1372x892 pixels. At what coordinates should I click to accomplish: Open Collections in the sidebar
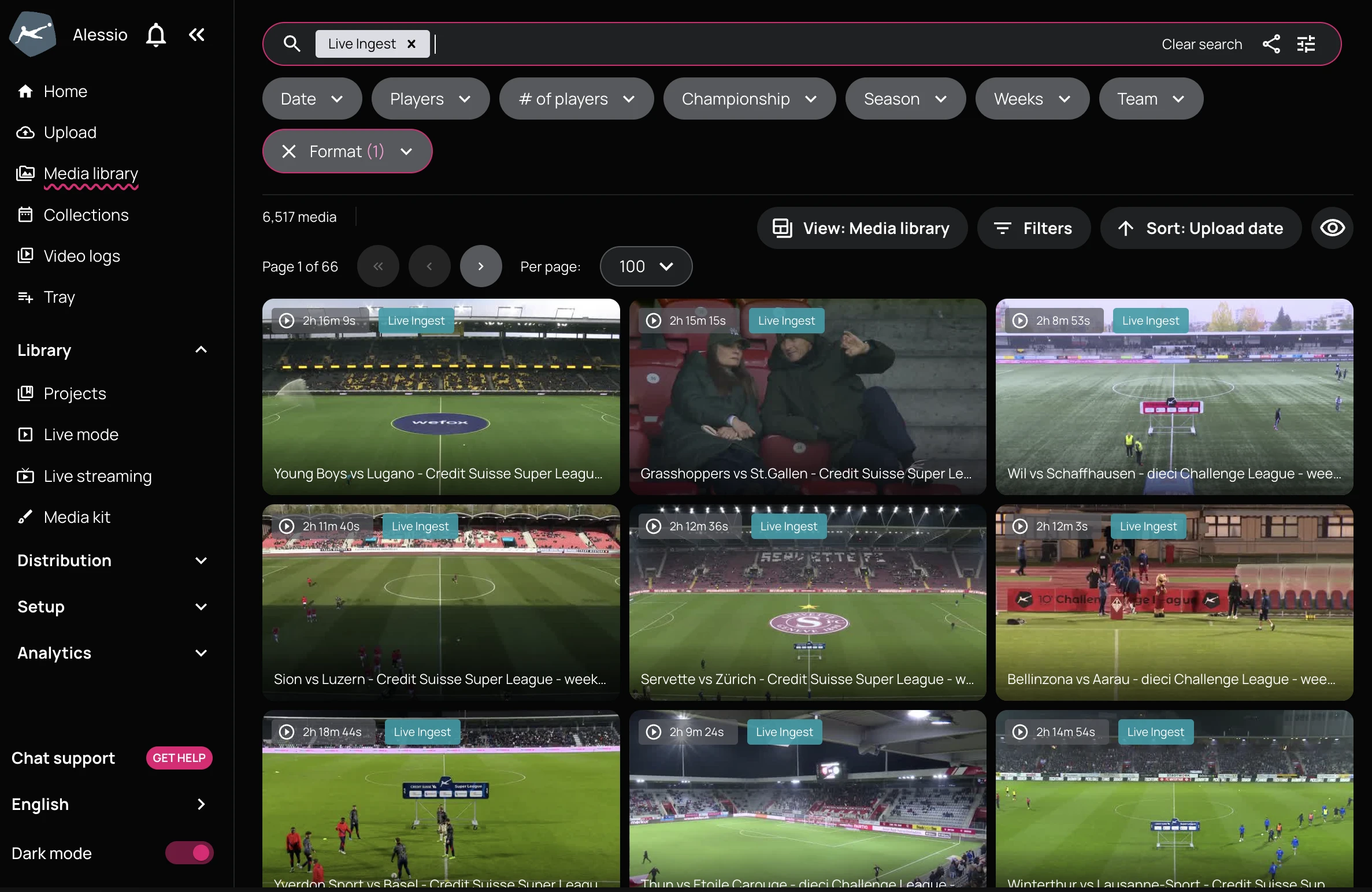click(x=86, y=215)
